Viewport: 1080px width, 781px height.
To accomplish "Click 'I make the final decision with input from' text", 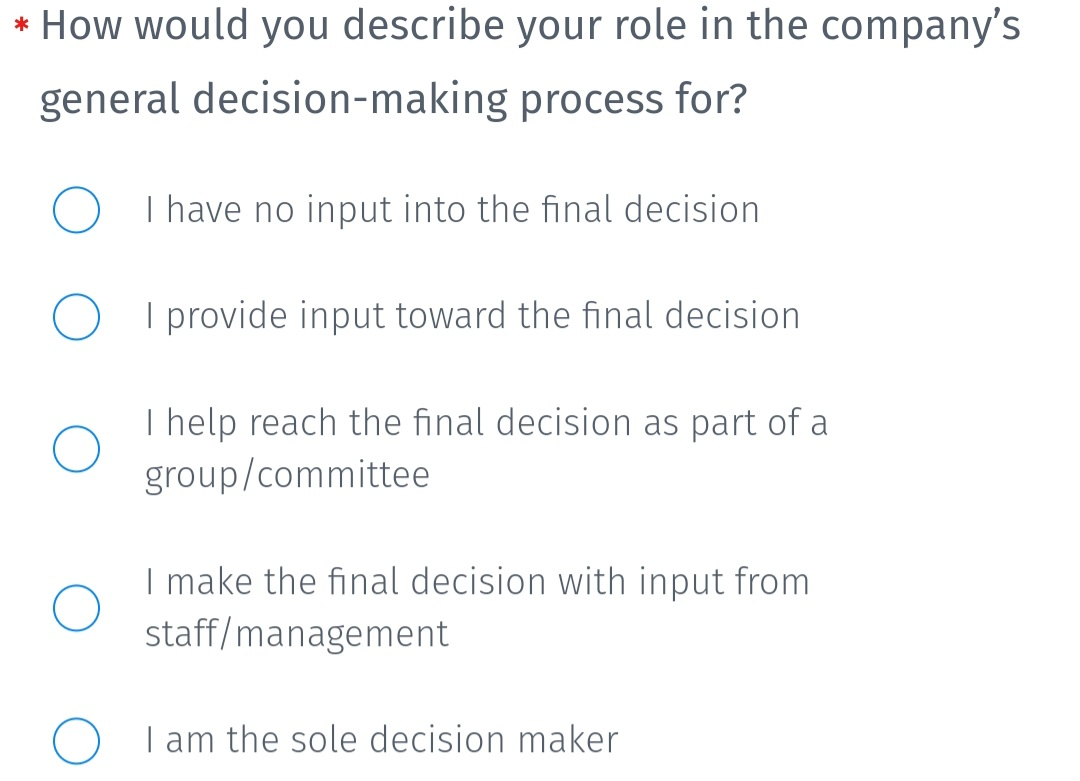I will point(477,582).
